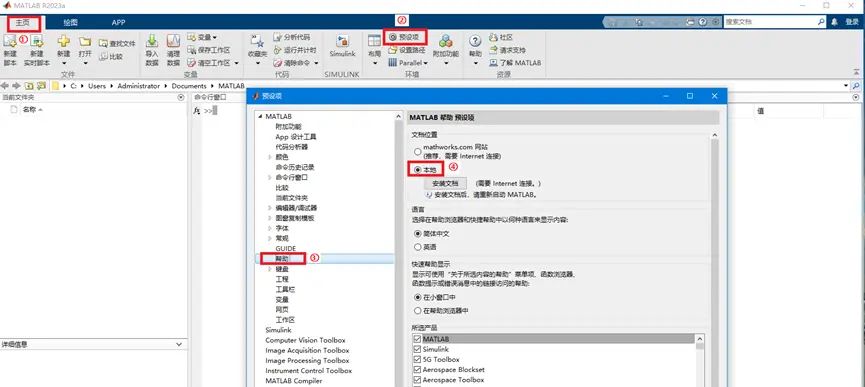Click the 导入数据 (Import Data) icon
Viewport: 865px width, 387px height.
coord(152,41)
